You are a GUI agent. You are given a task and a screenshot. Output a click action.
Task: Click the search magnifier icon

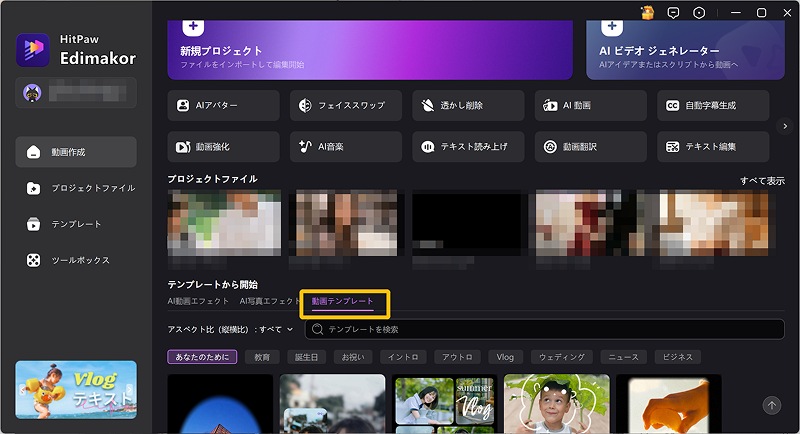point(317,329)
